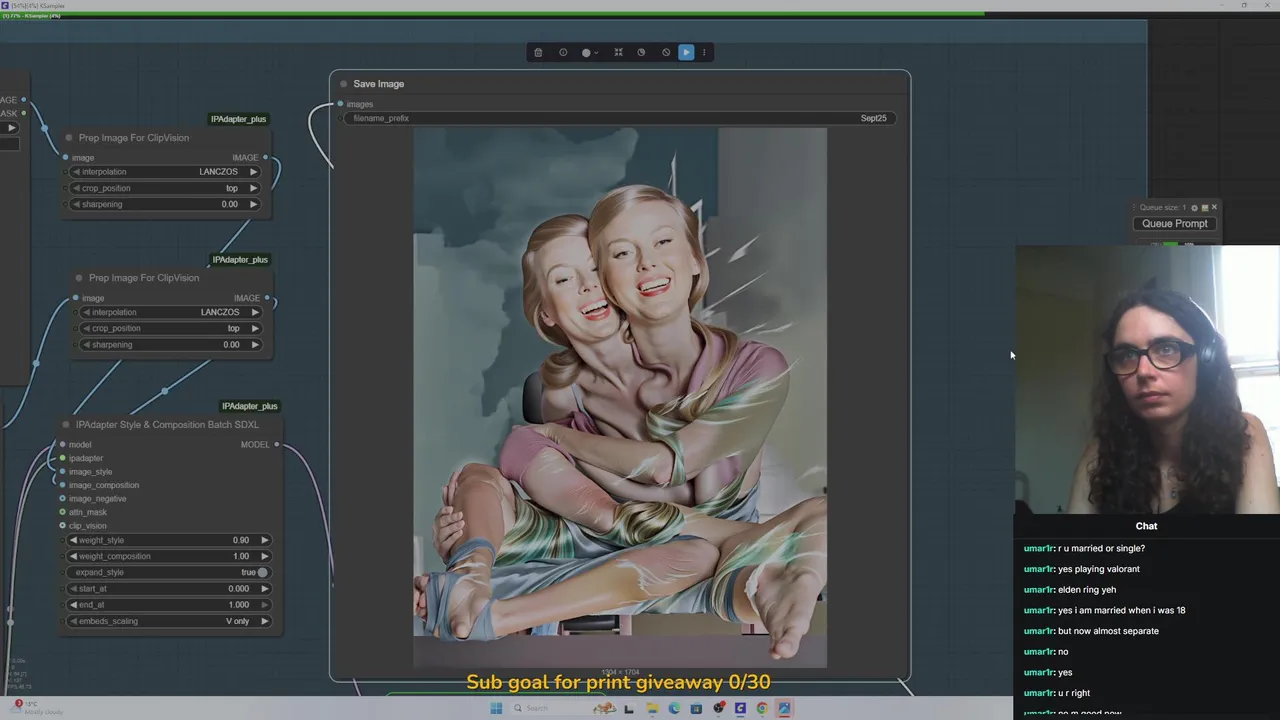
Task: Increase start_at 0.000 with right arrow
Action: [x=264, y=589]
